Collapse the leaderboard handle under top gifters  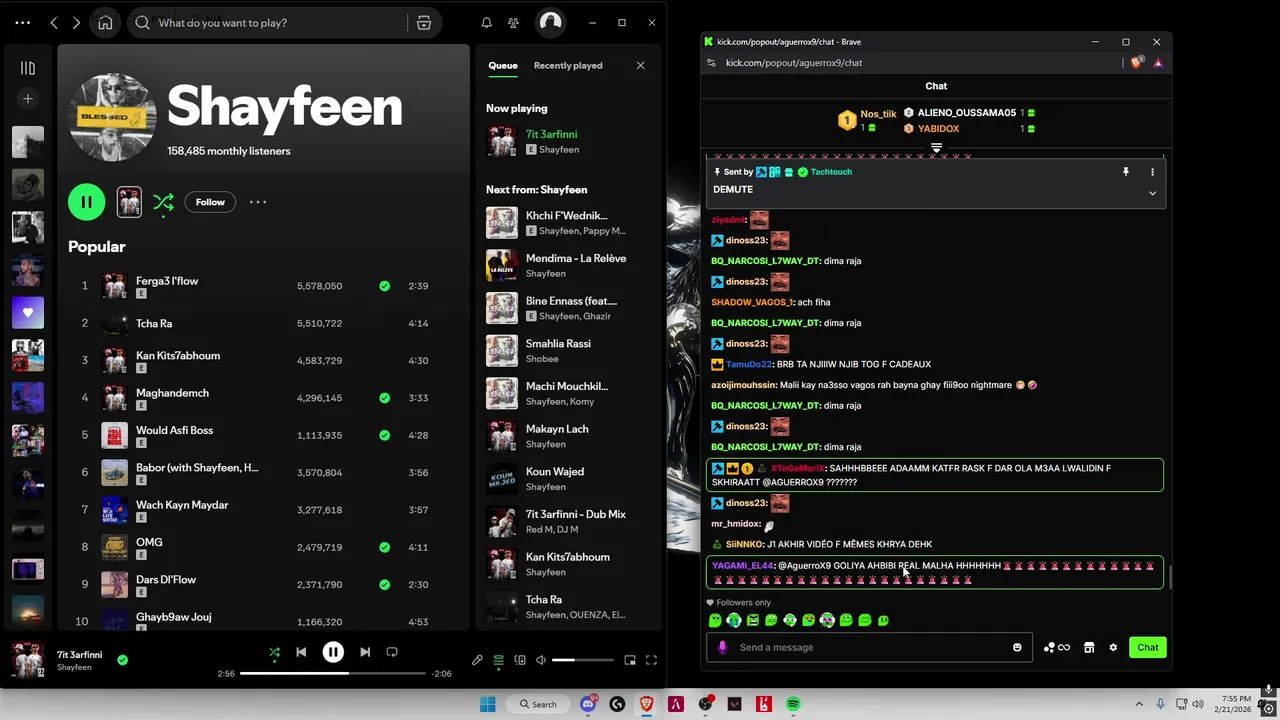pyautogui.click(x=936, y=147)
